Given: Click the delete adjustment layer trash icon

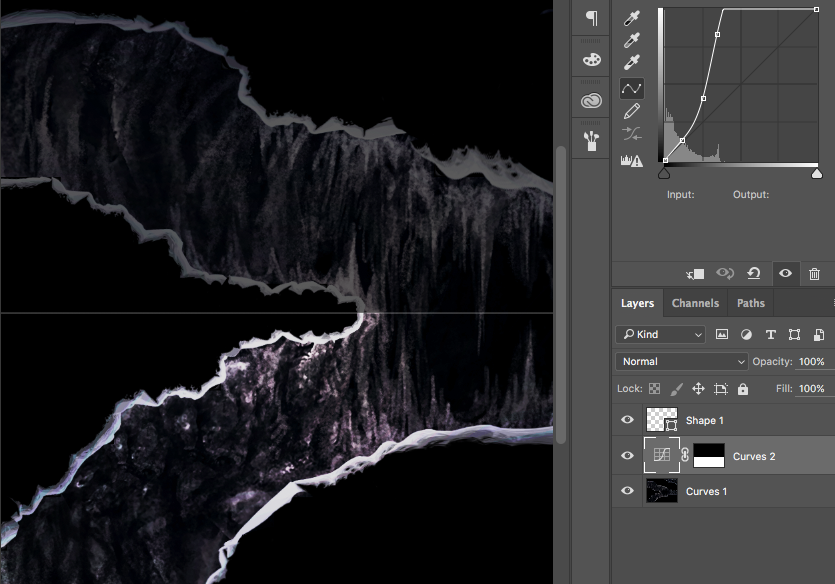Looking at the screenshot, I should pyautogui.click(x=814, y=273).
